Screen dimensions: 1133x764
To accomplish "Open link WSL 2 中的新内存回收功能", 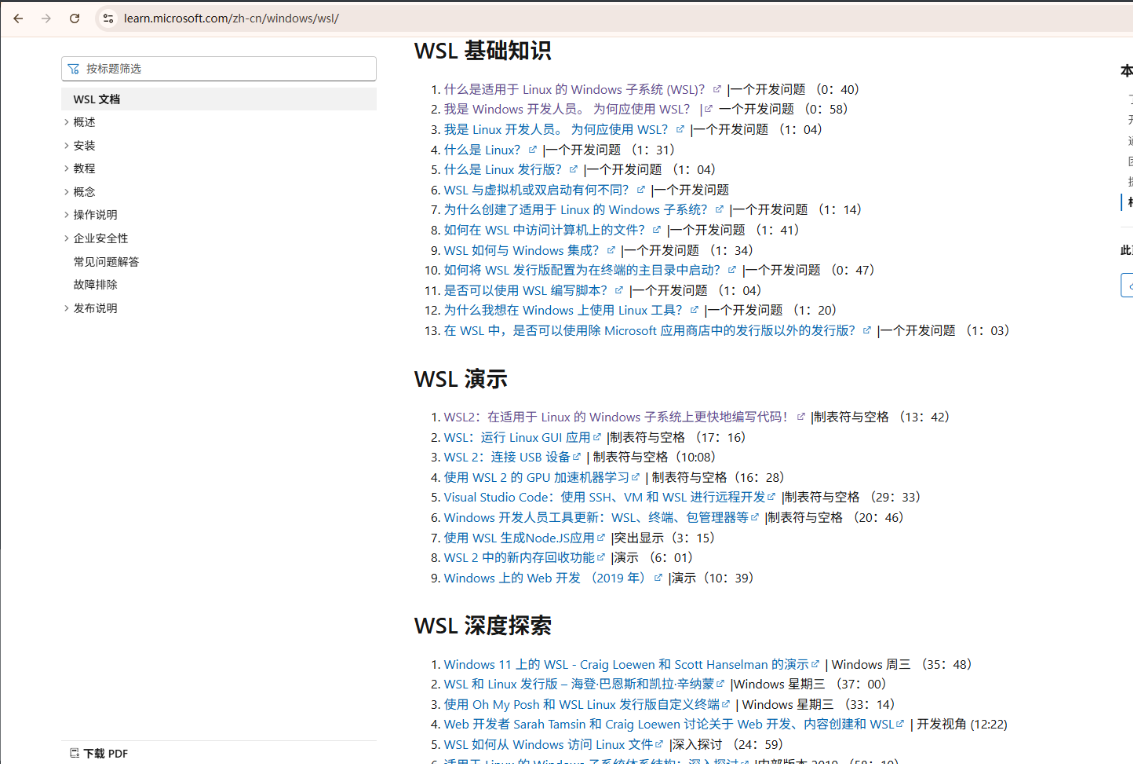I will (519, 558).
